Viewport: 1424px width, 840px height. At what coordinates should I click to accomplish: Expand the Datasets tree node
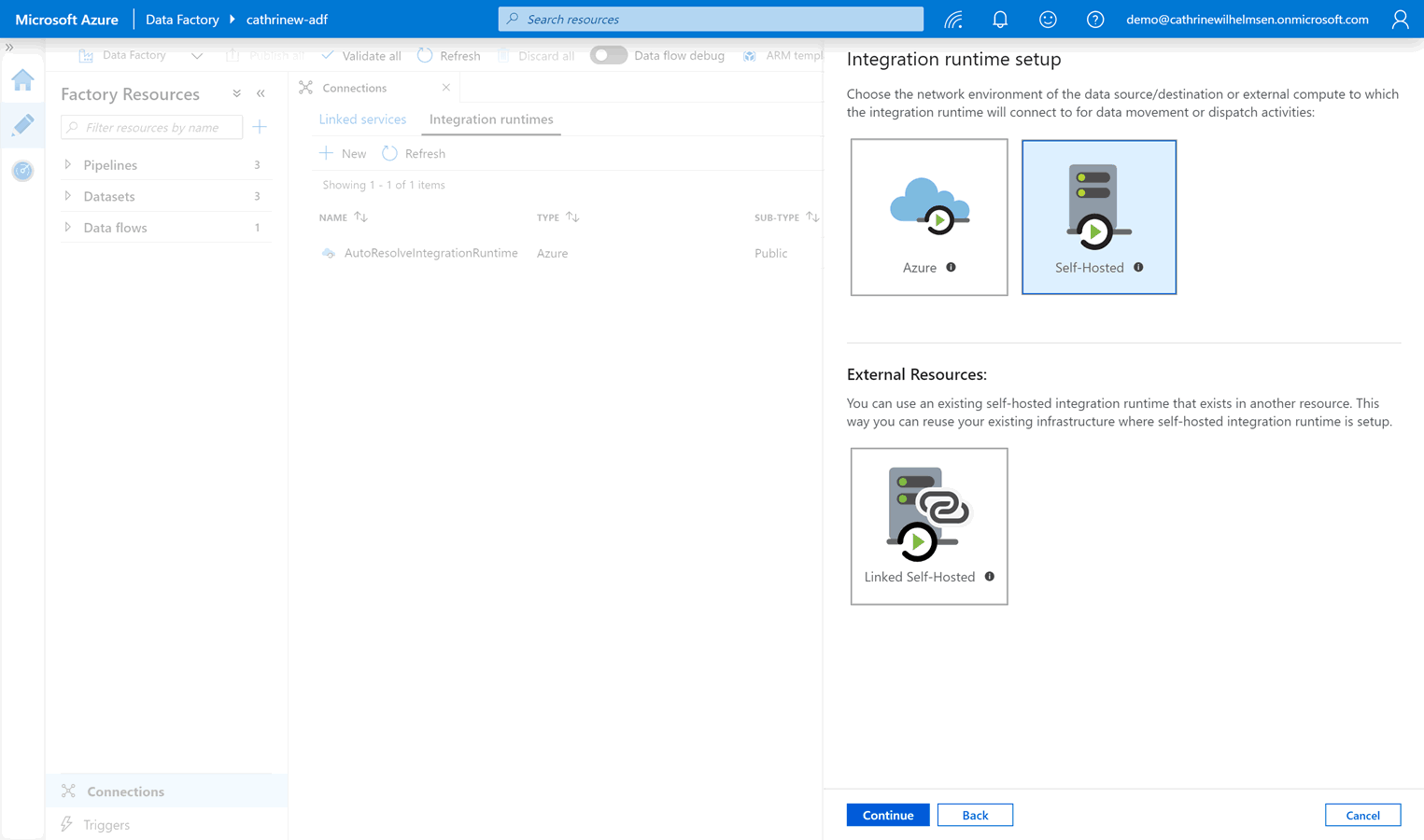click(68, 196)
